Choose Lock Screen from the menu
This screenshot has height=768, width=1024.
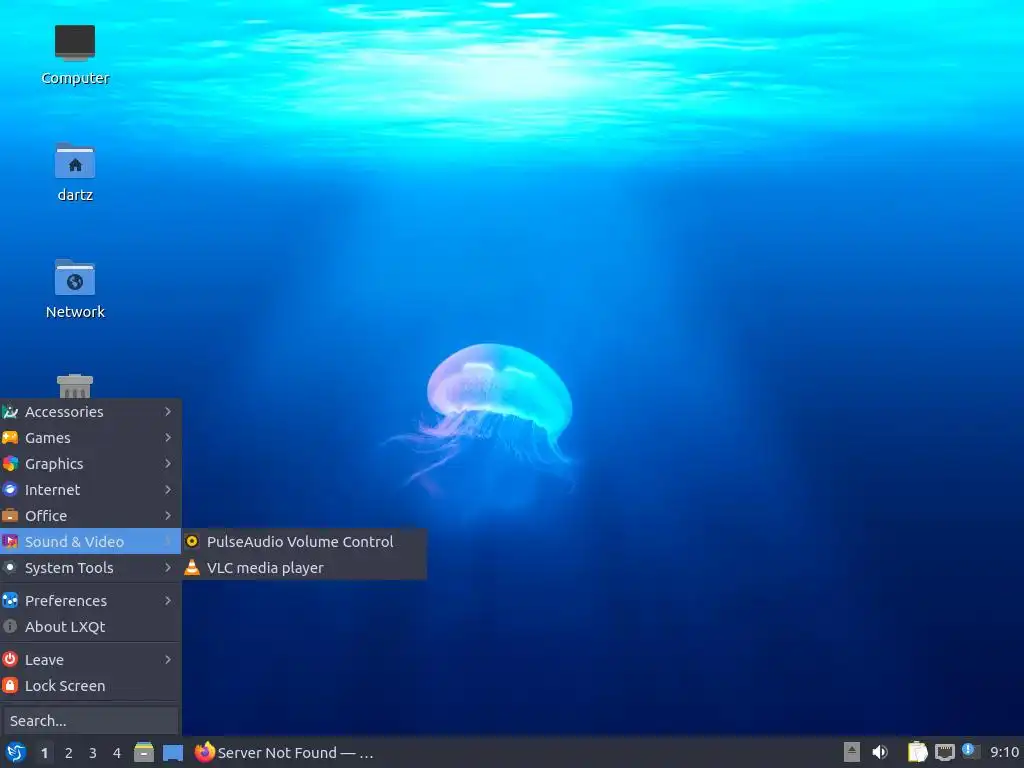[91, 686]
